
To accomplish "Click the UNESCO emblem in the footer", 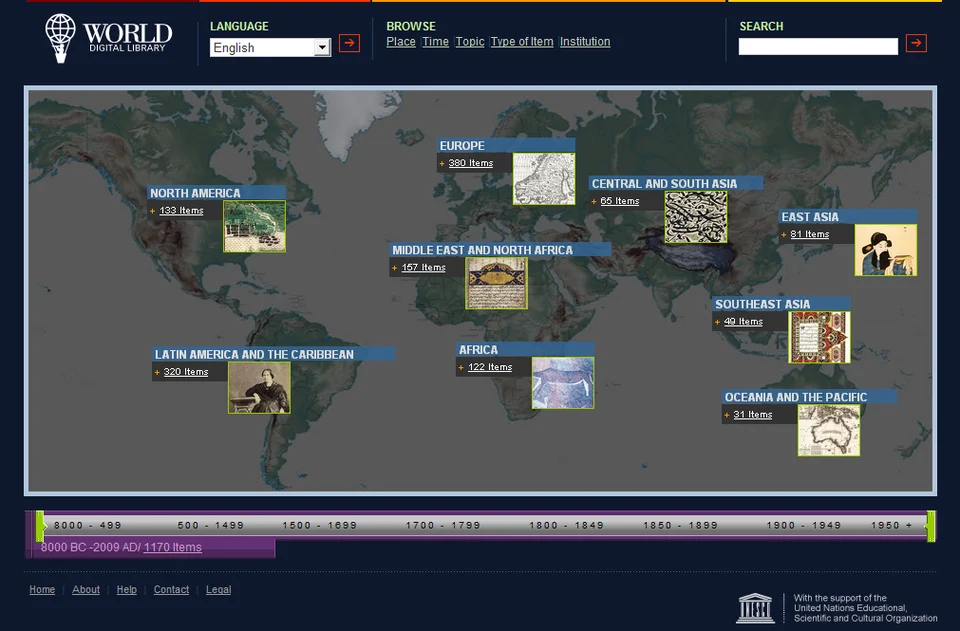I will [x=757, y=606].
